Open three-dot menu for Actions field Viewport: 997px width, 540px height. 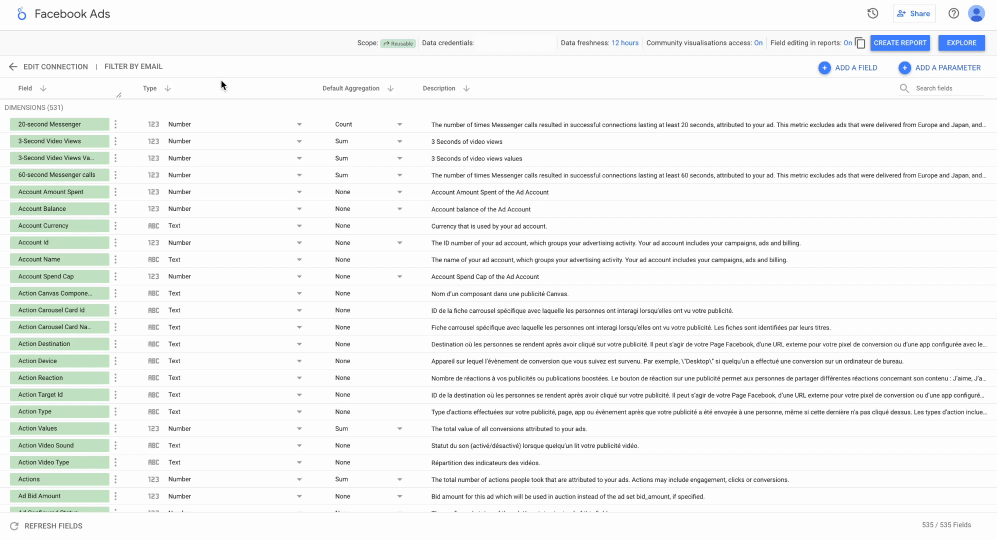(115, 479)
